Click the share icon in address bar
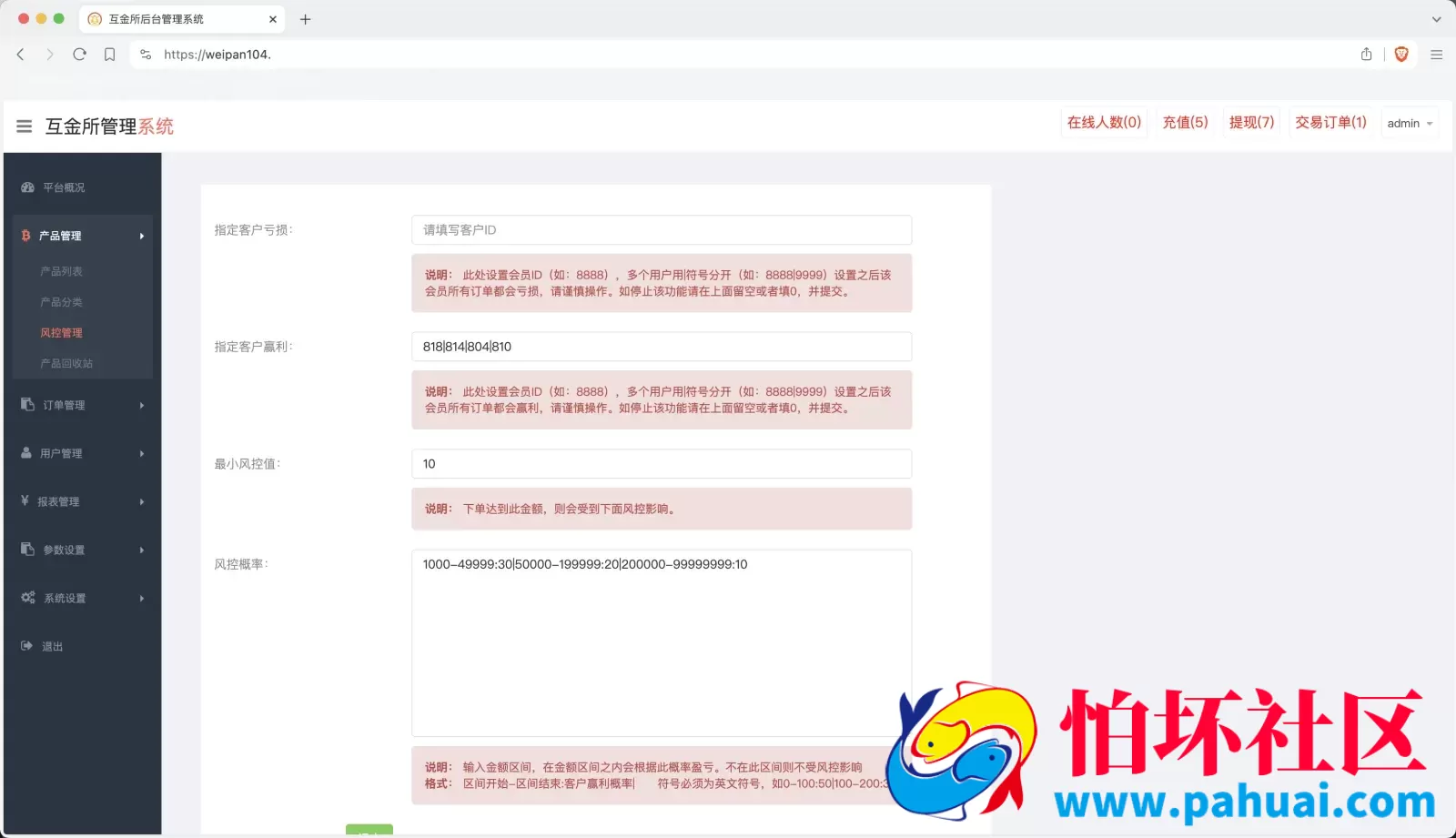This screenshot has width=1456, height=838. pos(1366,55)
